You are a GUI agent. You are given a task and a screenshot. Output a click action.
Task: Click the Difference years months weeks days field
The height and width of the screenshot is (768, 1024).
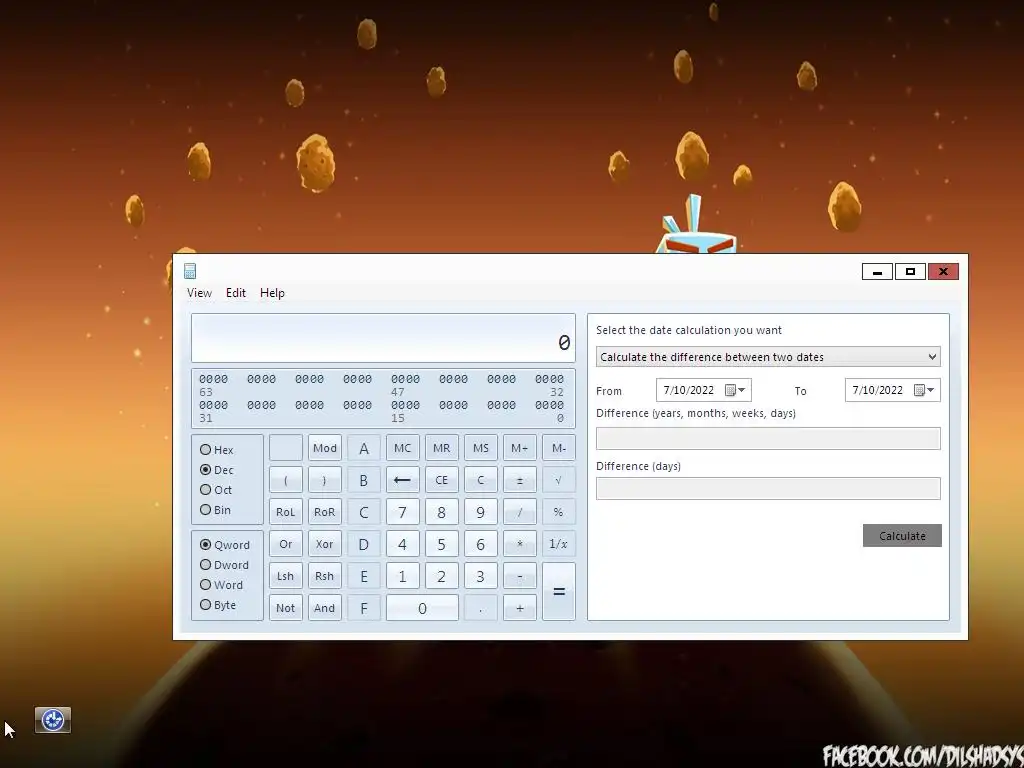768,438
